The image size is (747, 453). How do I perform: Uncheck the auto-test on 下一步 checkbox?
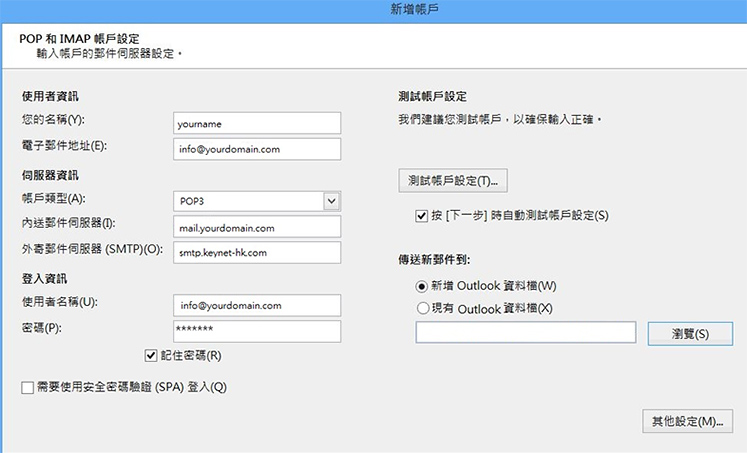[x=421, y=215]
